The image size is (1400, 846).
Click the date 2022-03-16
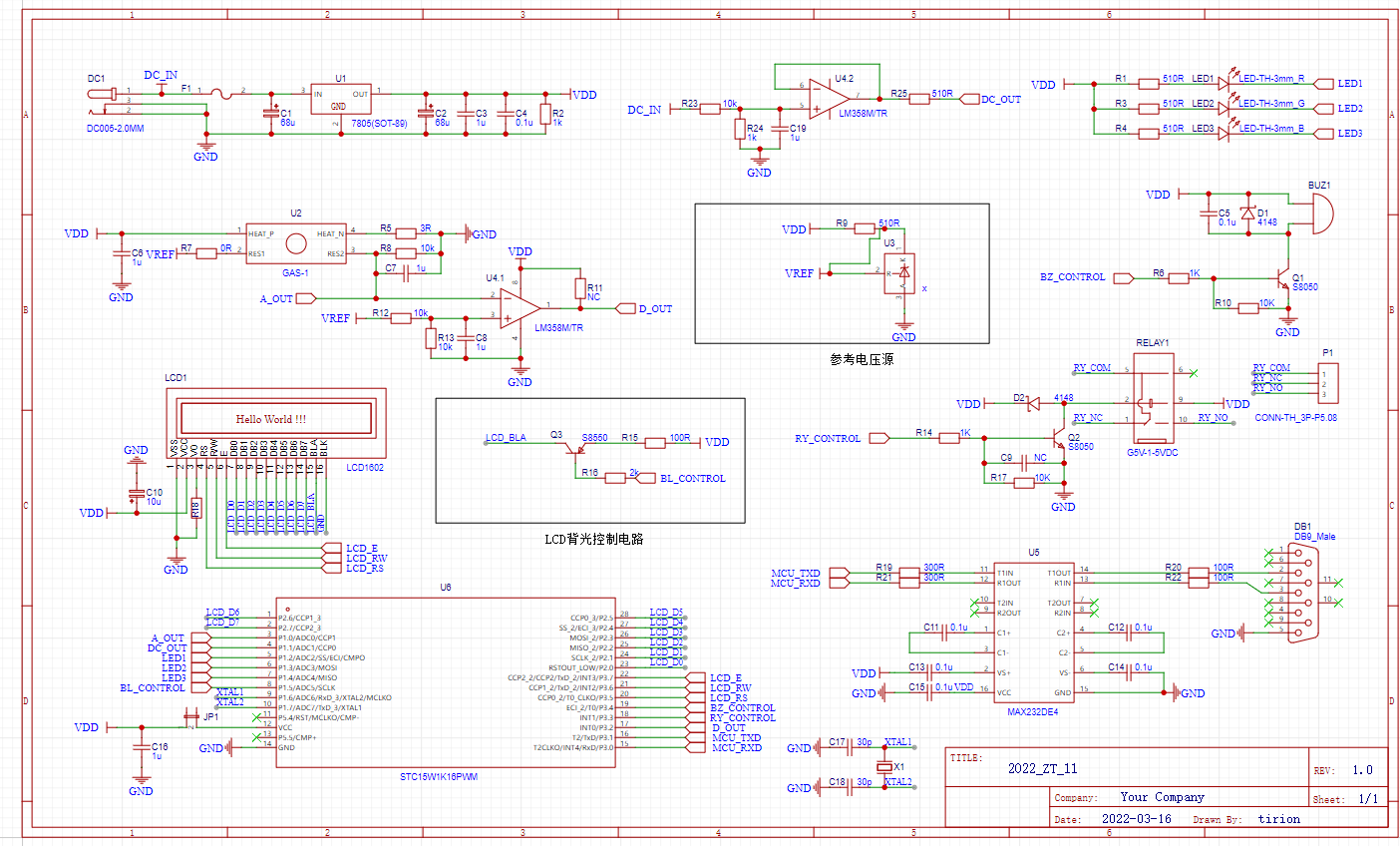pyautogui.click(x=1136, y=819)
